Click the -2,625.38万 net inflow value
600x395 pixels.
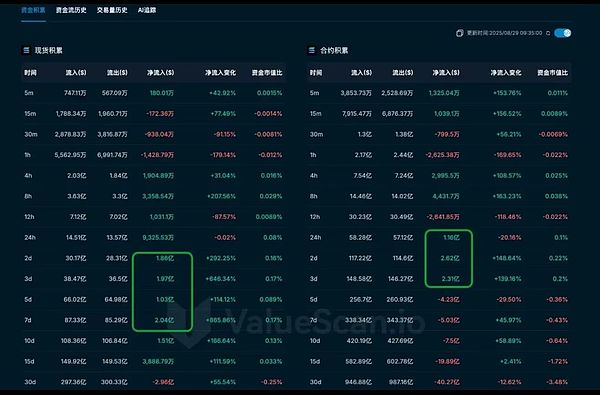click(x=442, y=155)
